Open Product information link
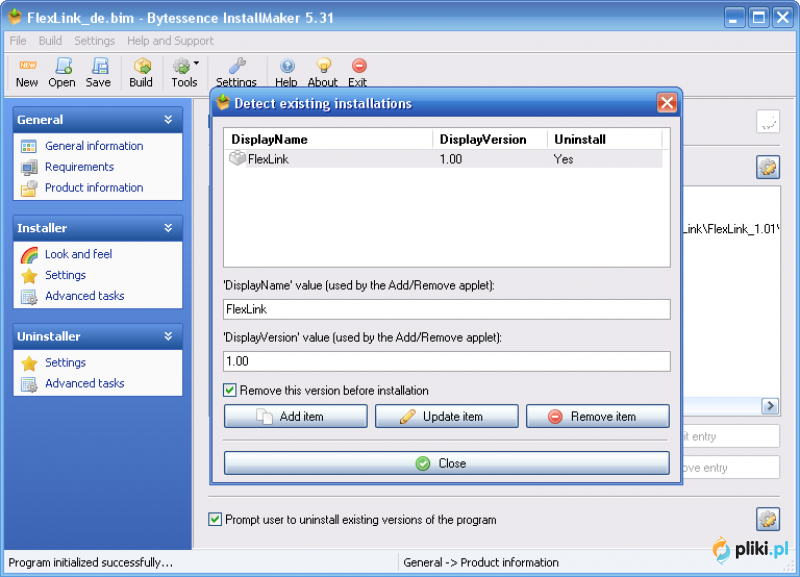The height and width of the screenshot is (577, 800). (x=94, y=188)
